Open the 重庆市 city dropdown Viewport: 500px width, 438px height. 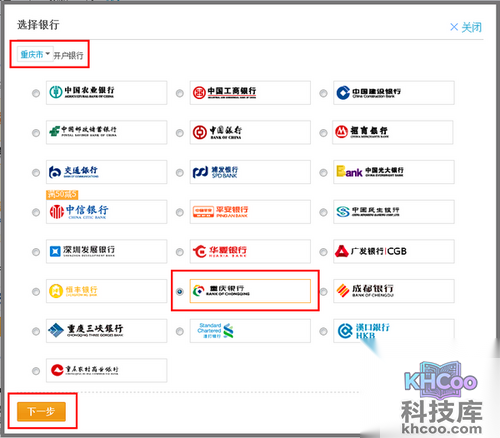click(x=35, y=54)
